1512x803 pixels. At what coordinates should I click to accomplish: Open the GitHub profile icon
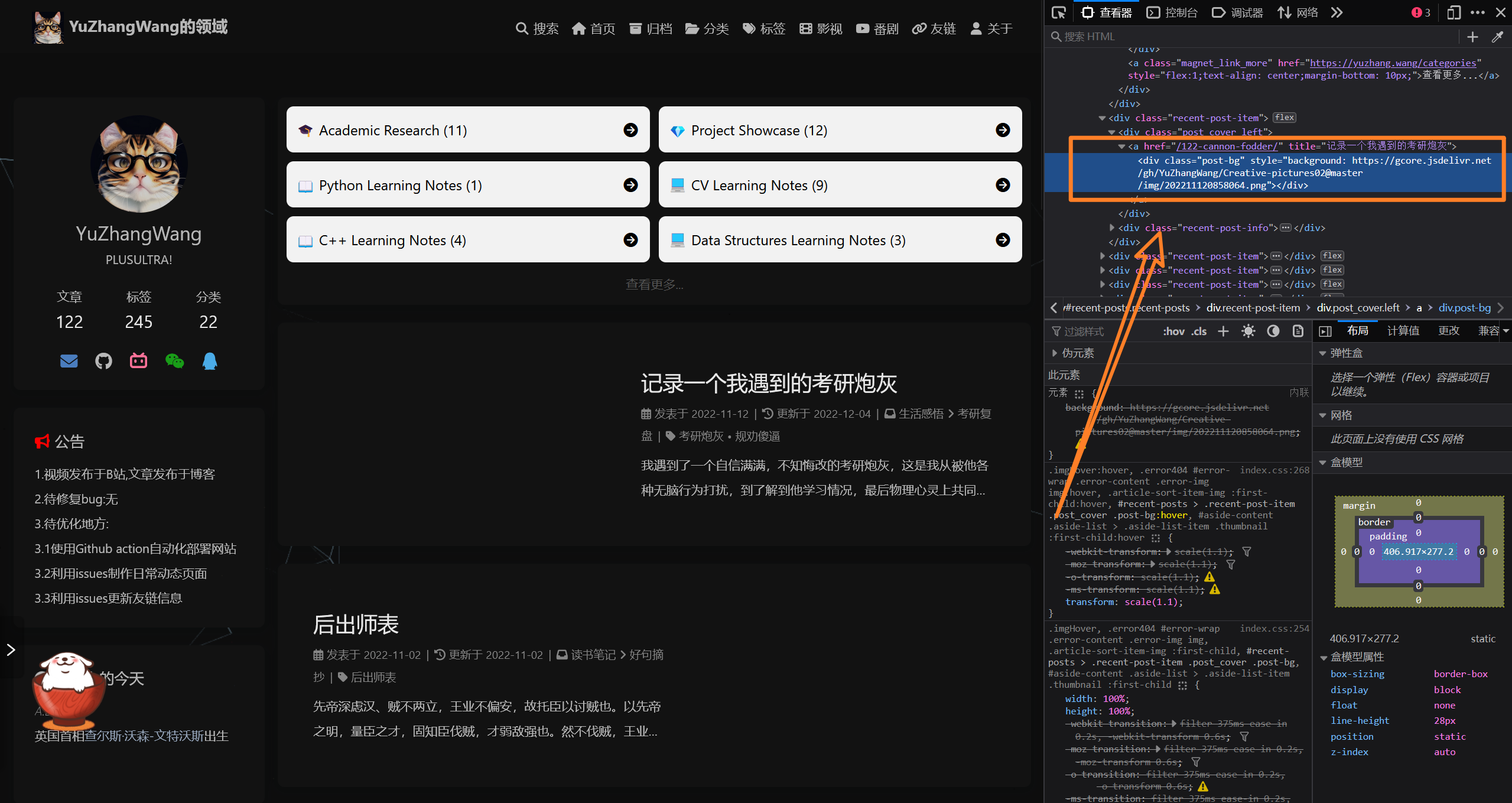click(103, 361)
